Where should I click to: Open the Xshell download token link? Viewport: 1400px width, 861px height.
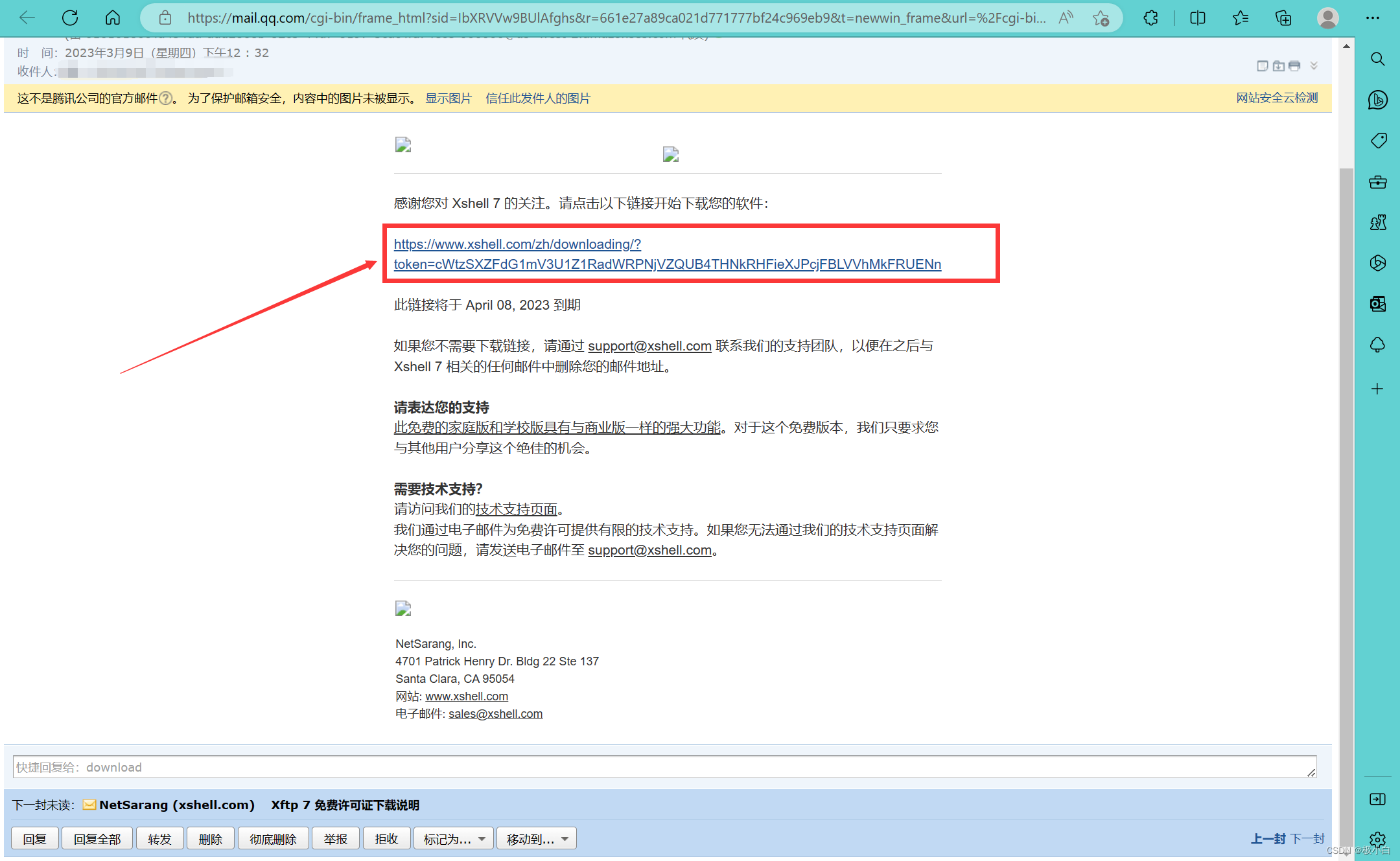pyautogui.click(x=667, y=264)
